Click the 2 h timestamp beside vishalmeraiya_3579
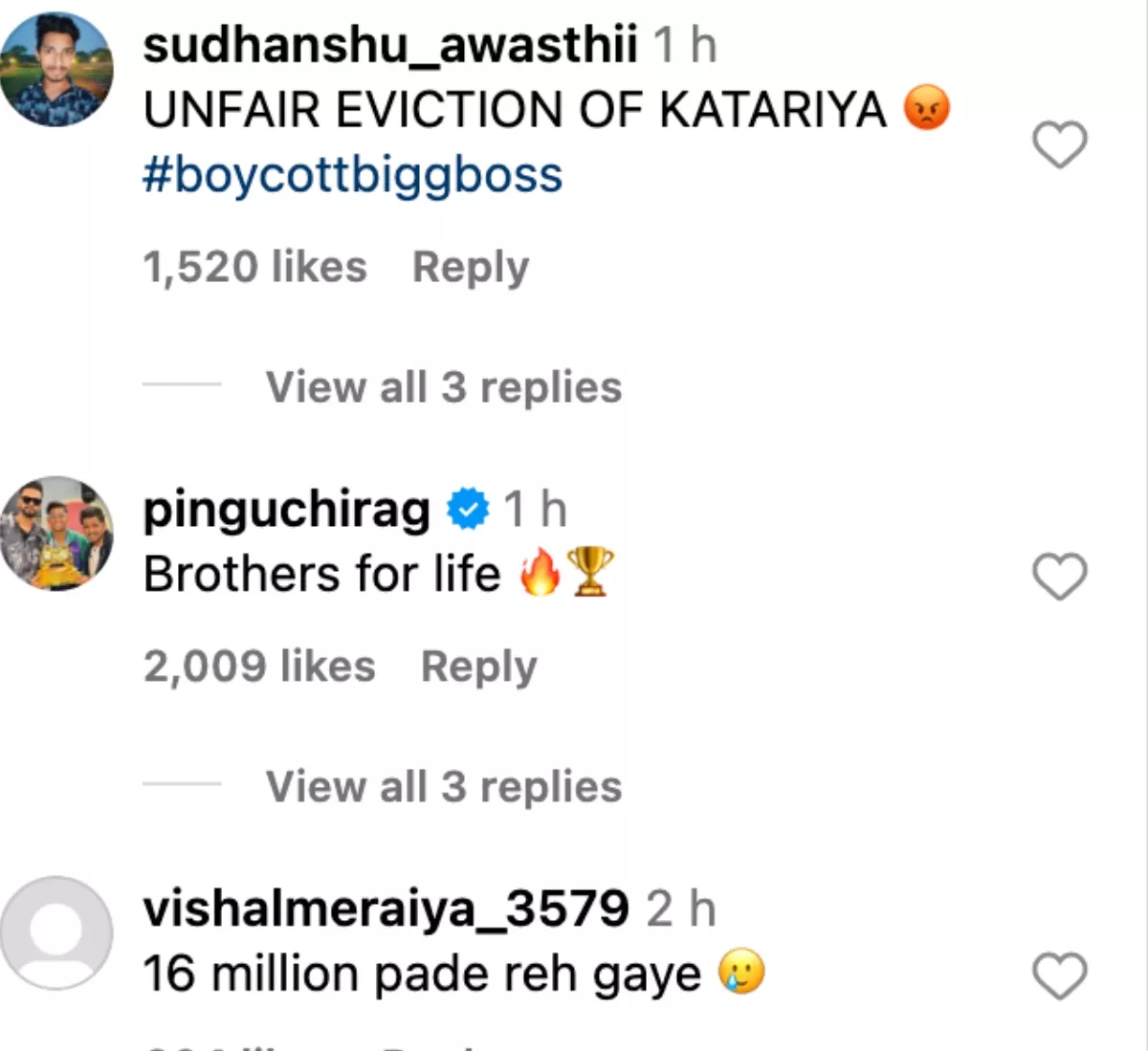The height and width of the screenshot is (1051, 1148). tap(680, 909)
